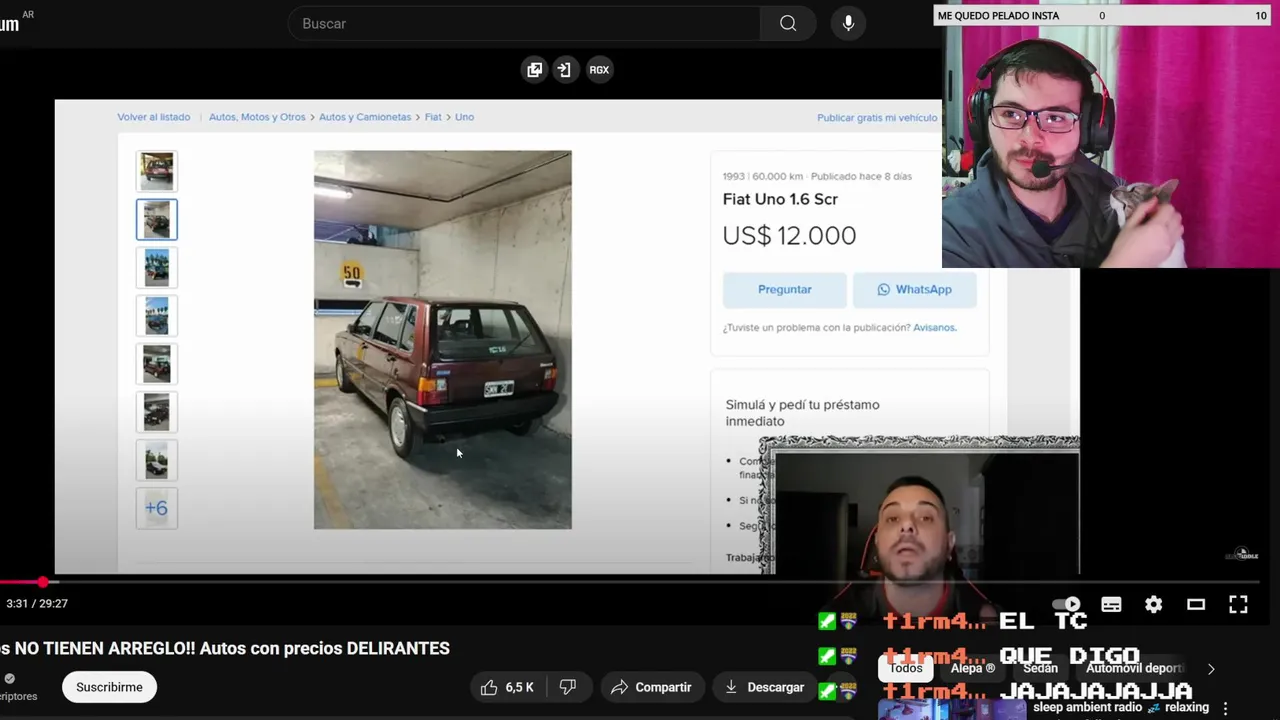Select the fifth car photo thumbnail
The height and width of the screenshot is (720, 1280).
click(x=157, y=363)
